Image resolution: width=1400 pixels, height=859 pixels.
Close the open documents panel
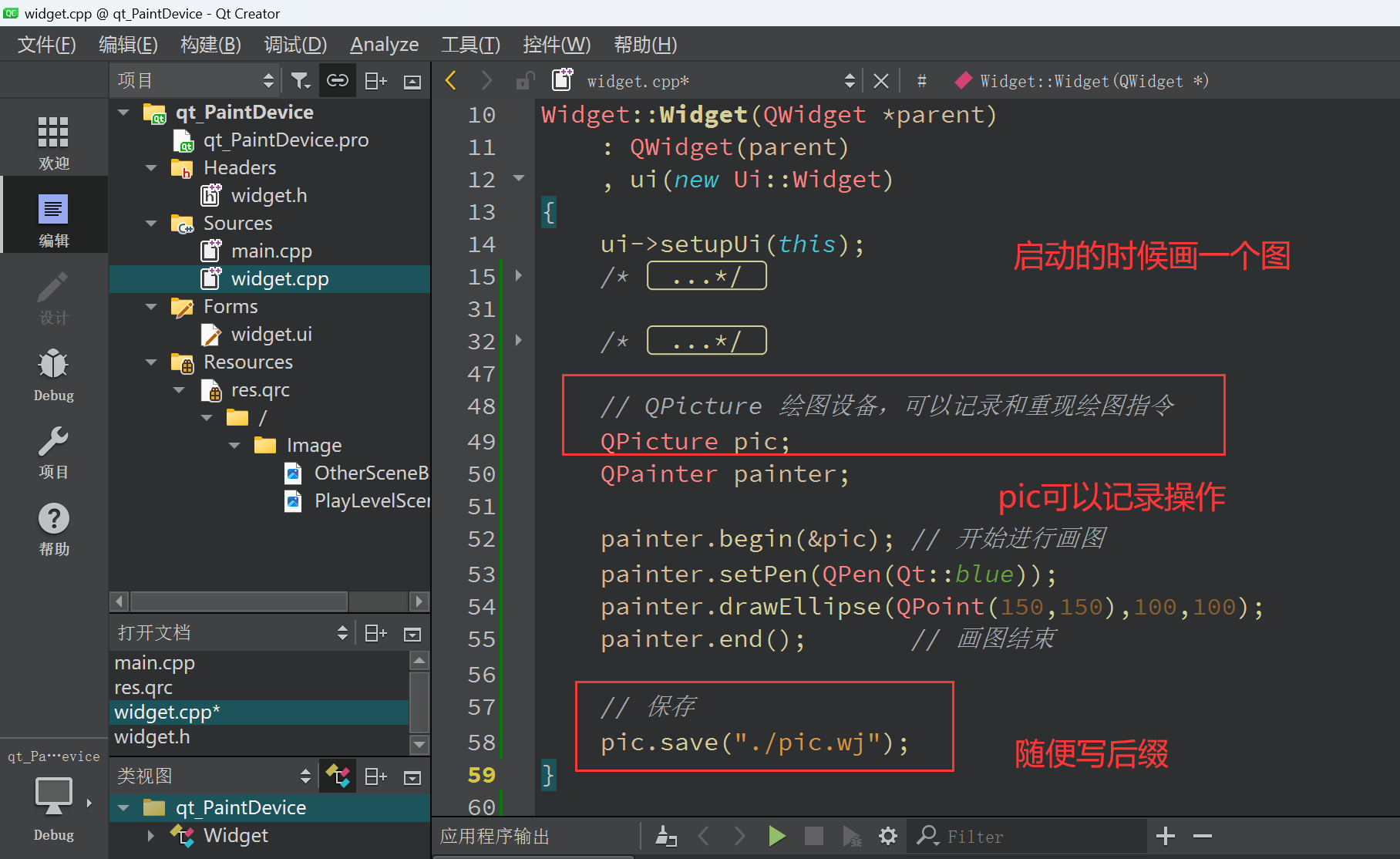coord(412,634)
